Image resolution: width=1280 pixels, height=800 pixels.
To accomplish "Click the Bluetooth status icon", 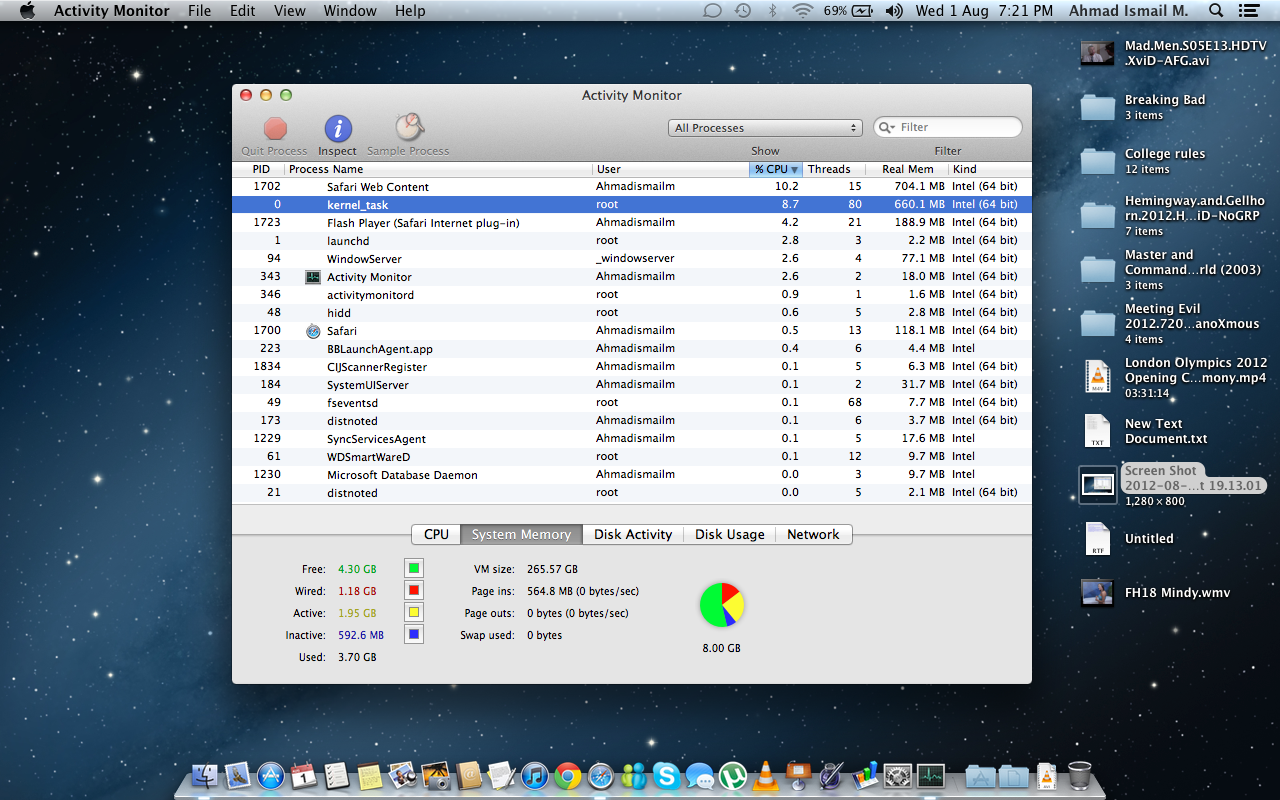I will click(772, 11).
